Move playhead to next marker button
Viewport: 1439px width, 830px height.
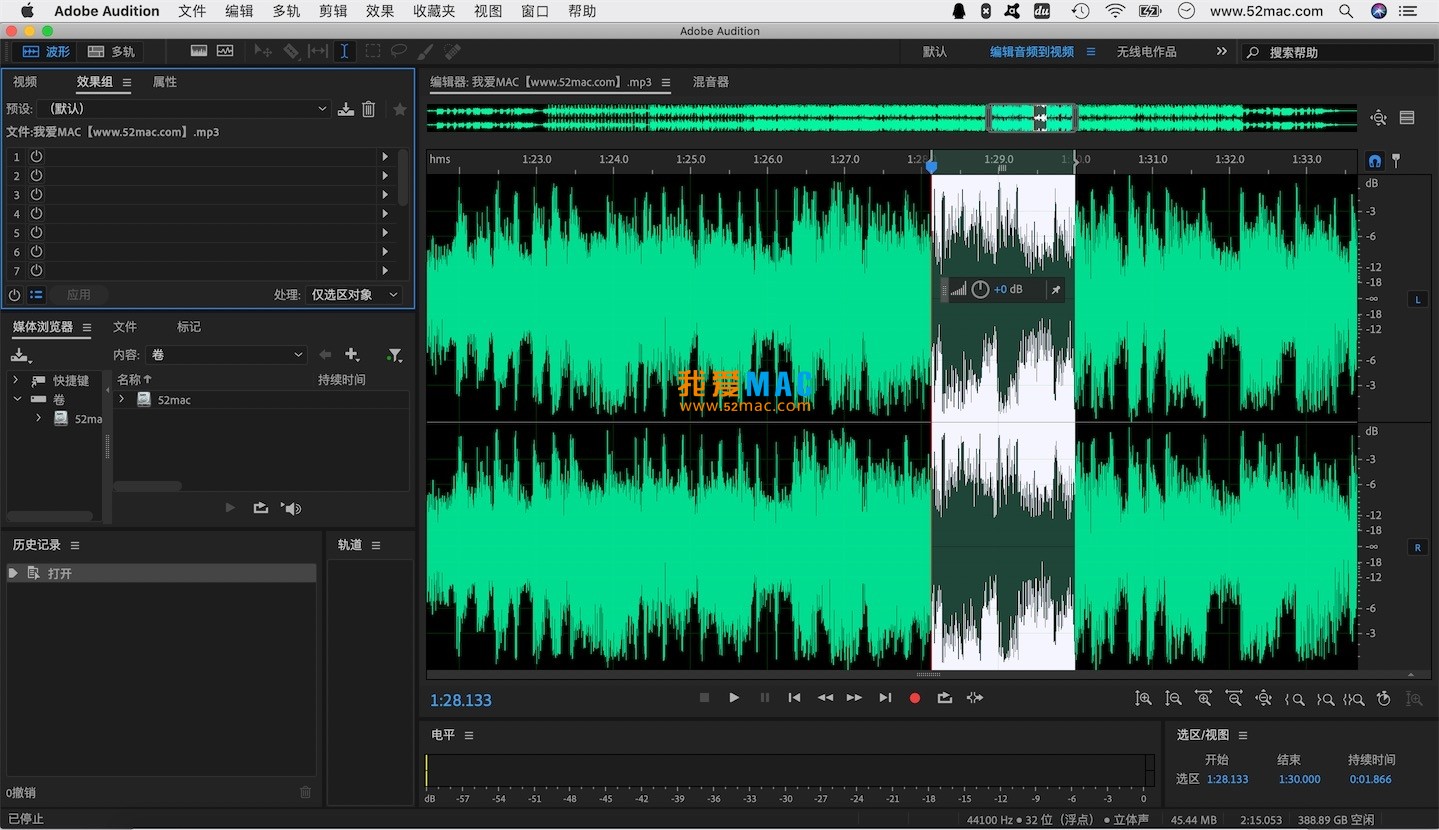point(885,698)
